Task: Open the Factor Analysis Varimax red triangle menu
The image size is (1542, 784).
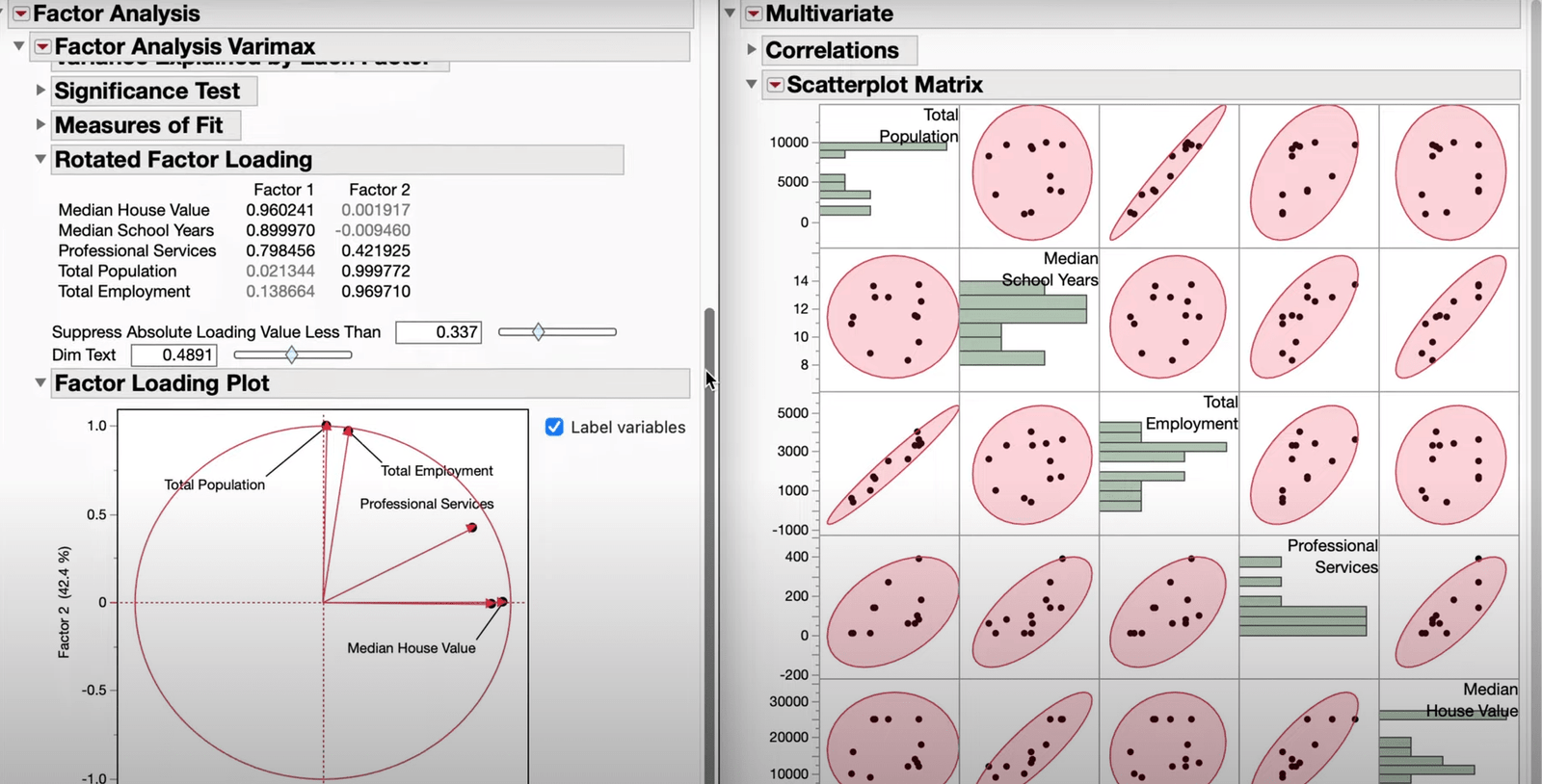Action: pyautogui.click(x=42, y=46)
